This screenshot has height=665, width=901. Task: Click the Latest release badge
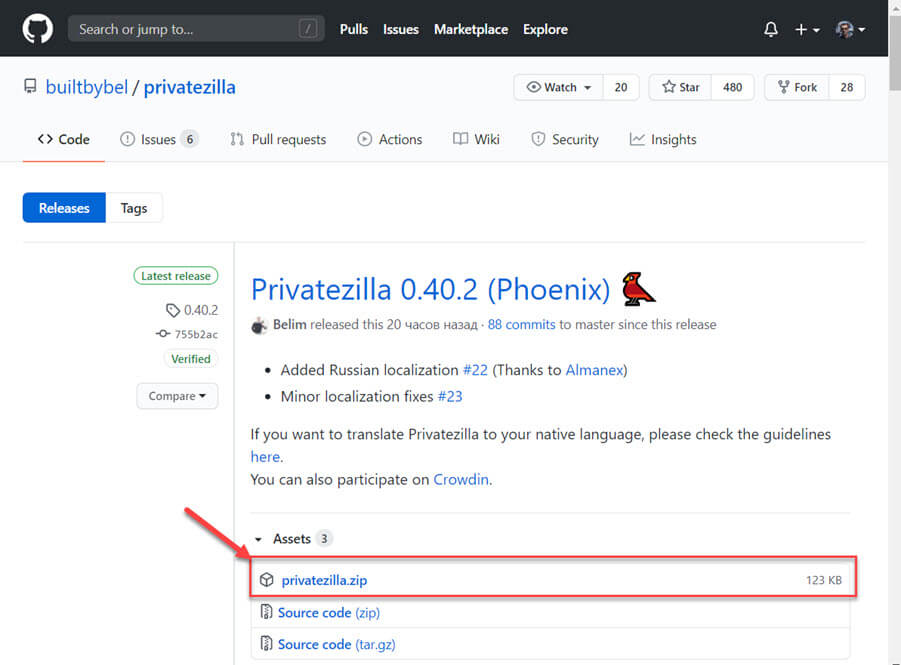click(x=176, y=276)
